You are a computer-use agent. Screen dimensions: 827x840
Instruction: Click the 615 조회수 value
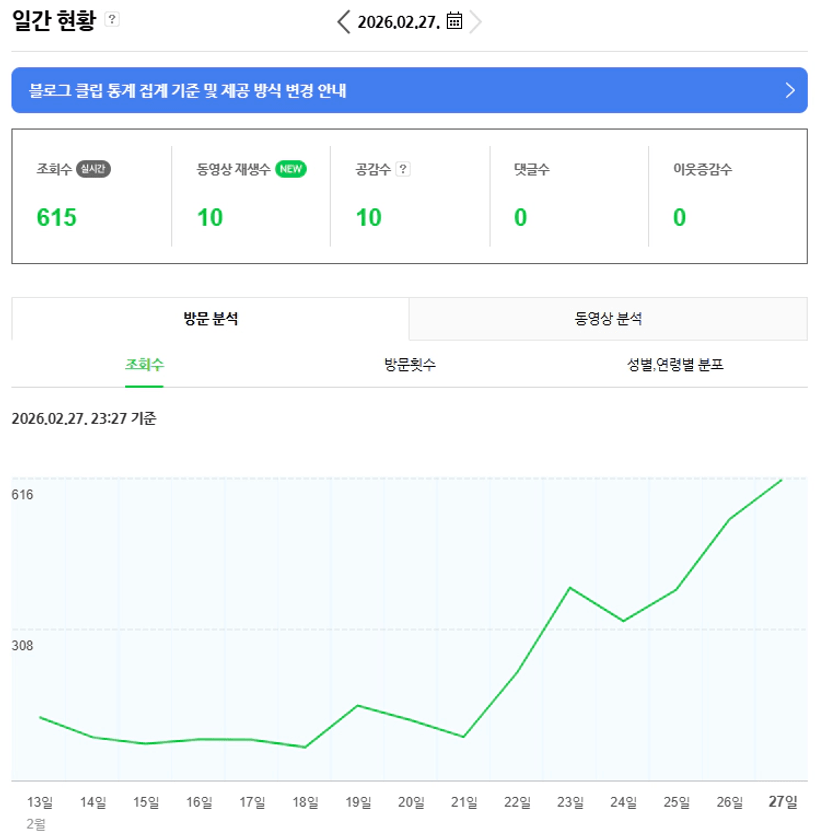(x=57, y=218)
